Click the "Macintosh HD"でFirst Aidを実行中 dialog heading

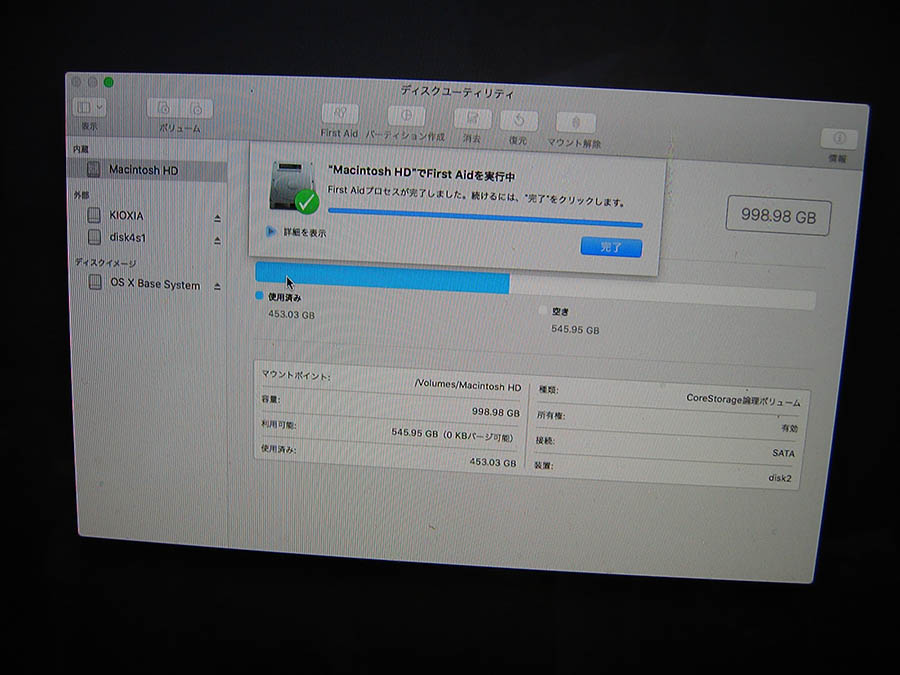pos(422,173)
